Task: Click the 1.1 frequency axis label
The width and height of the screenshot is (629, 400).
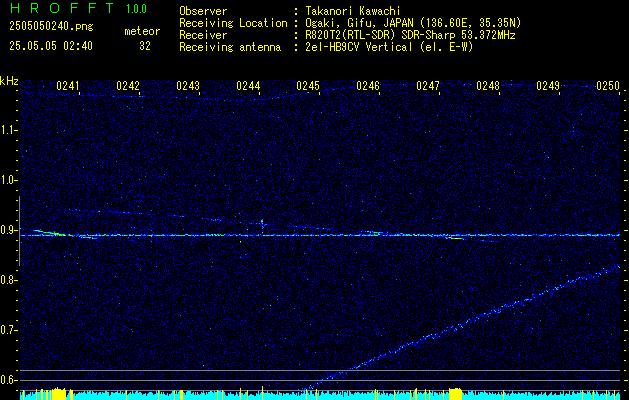Action: 9,130
